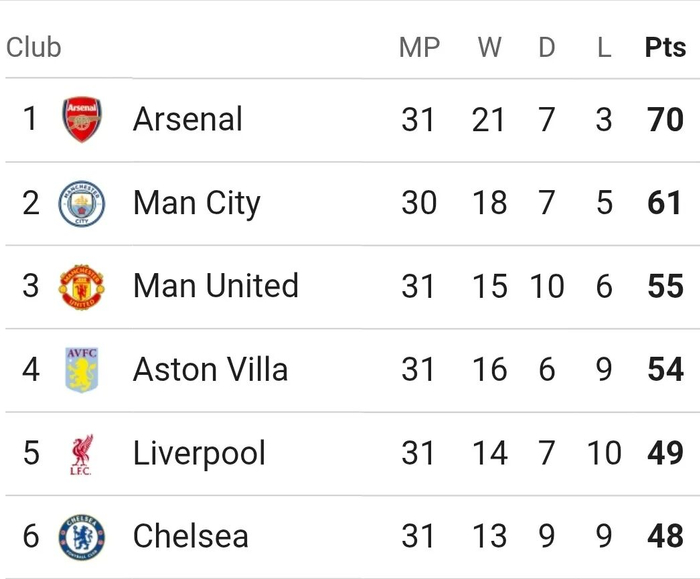Click Arsenal's 70 points value

click(665, 119)
